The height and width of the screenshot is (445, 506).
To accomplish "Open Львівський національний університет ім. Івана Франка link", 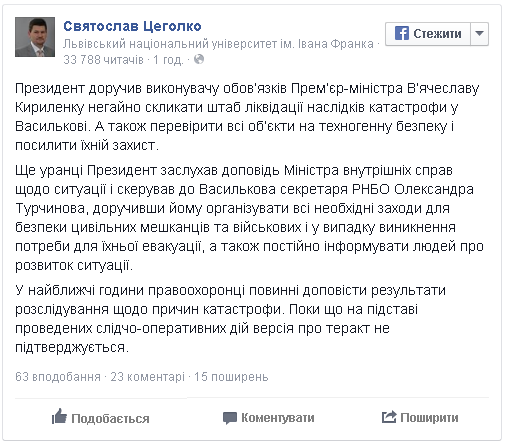I will 218,44.
